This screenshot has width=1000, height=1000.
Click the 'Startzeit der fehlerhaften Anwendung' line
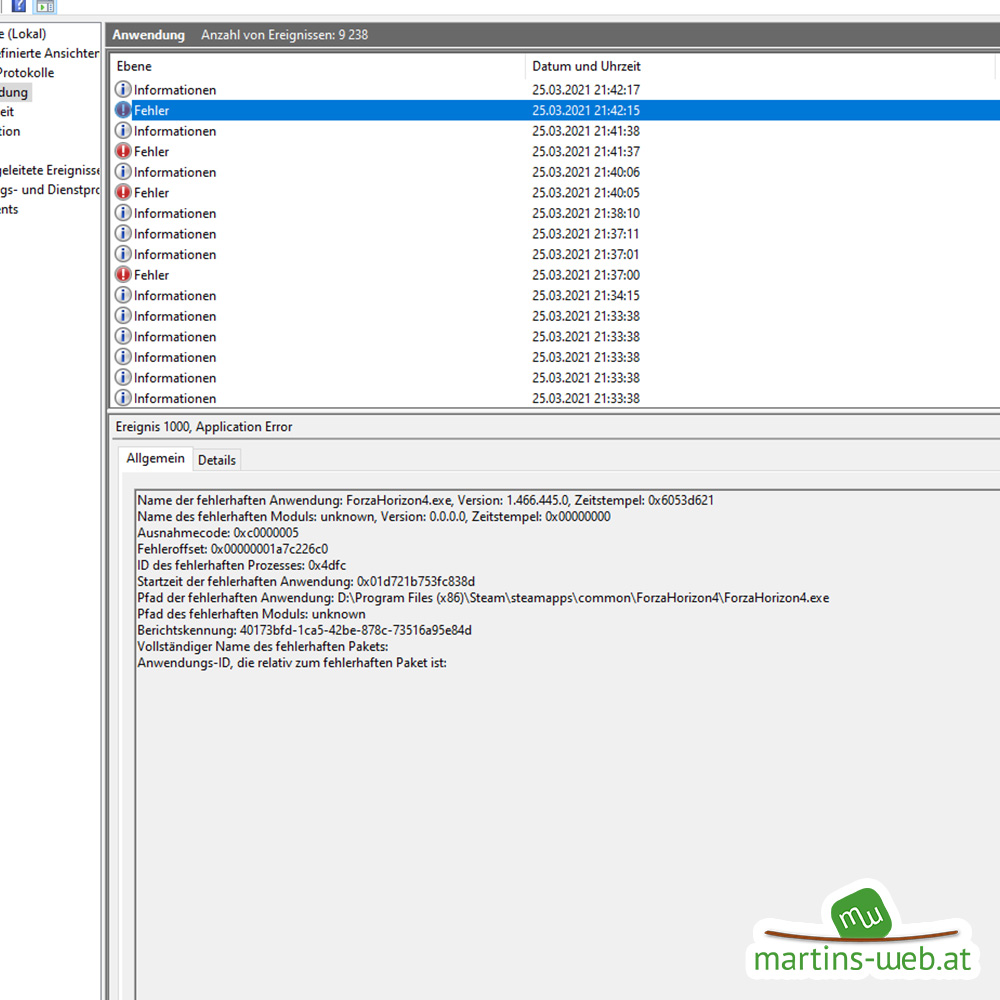point(306,581)
